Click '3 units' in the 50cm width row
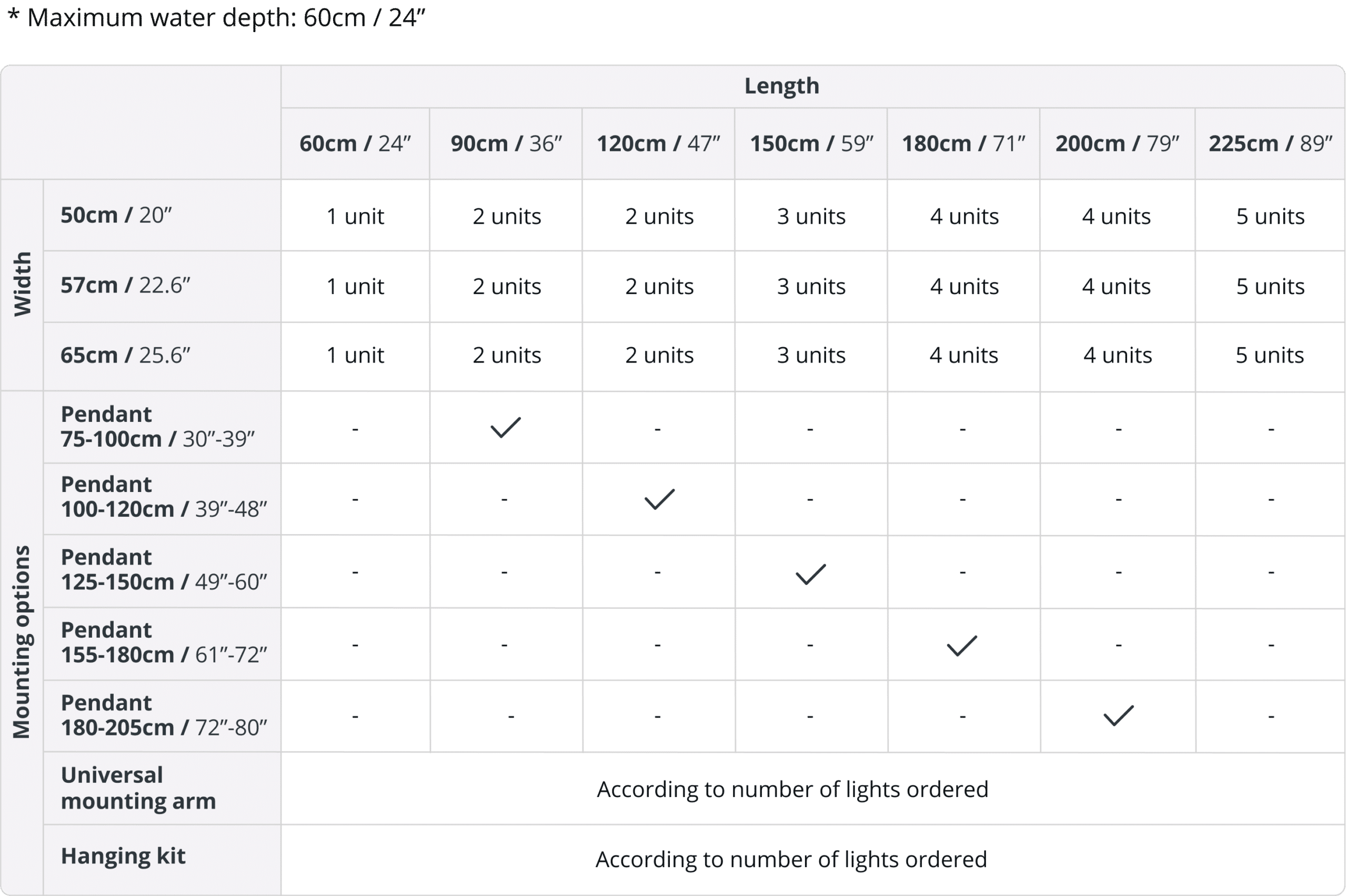Screen dimensions: 1347x896 (x=811, y=217)
